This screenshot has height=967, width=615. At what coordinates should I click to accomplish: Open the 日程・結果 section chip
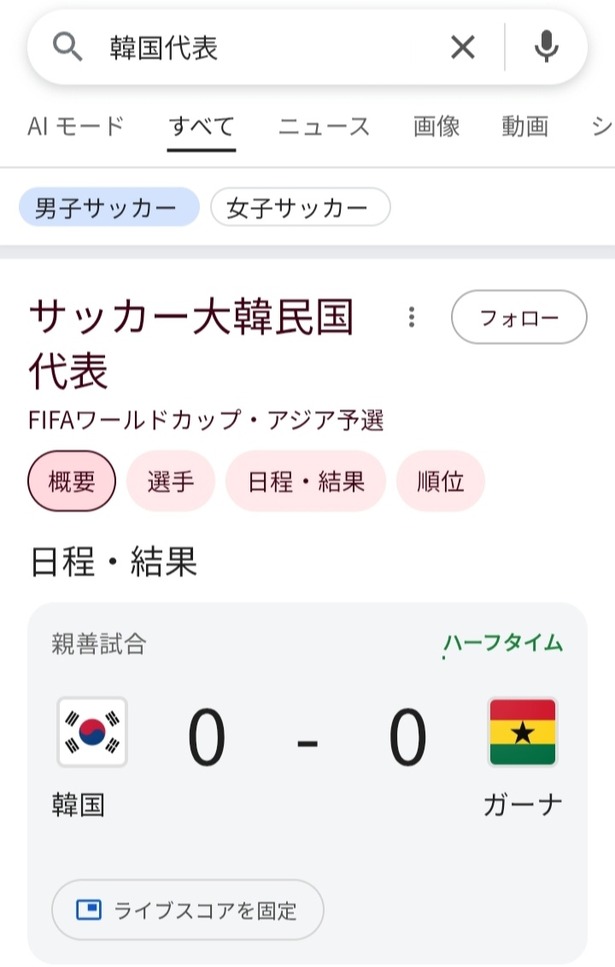click(x=306, y=481)
